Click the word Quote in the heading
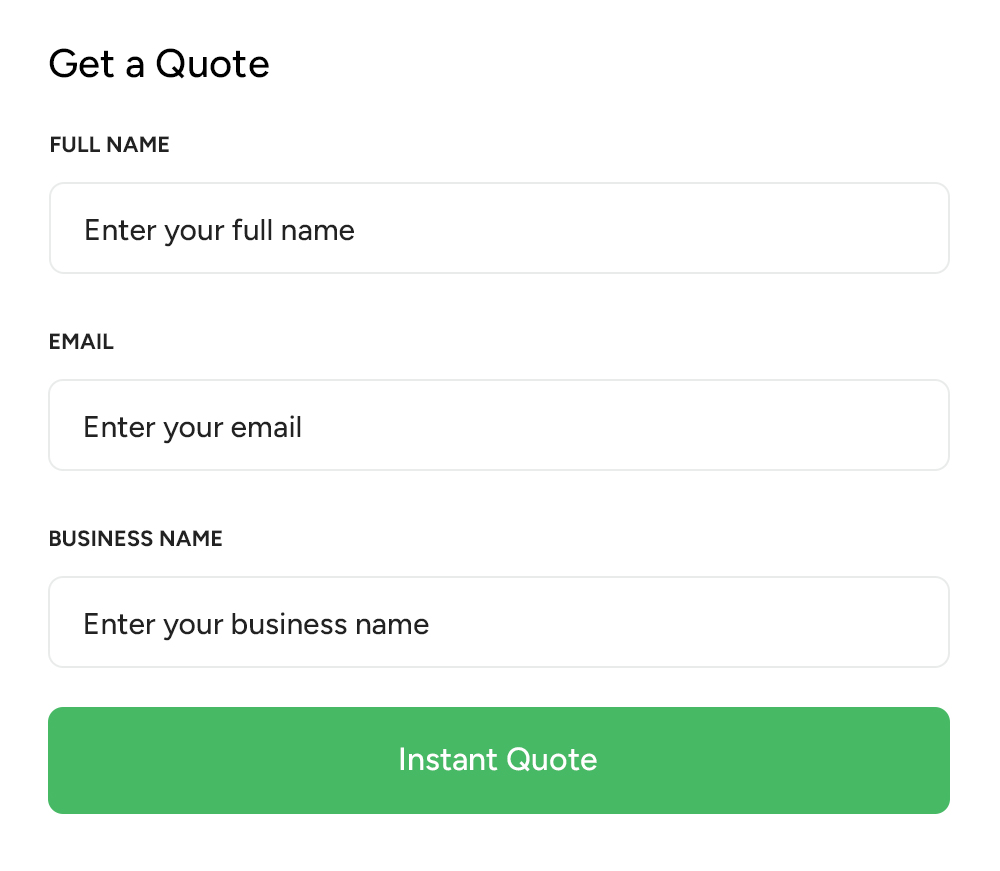This screenshot has width=1000, height=871. [x=212, y=64]
